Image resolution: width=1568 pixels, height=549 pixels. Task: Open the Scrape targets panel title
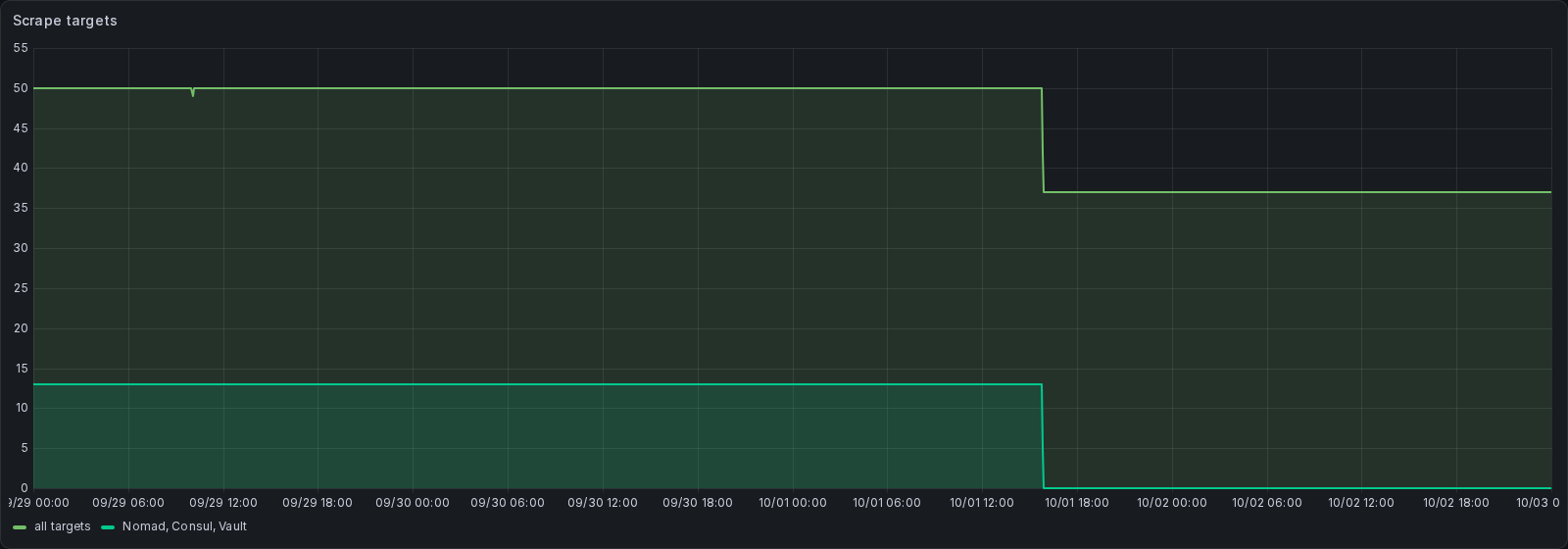(x=65, y=21)
